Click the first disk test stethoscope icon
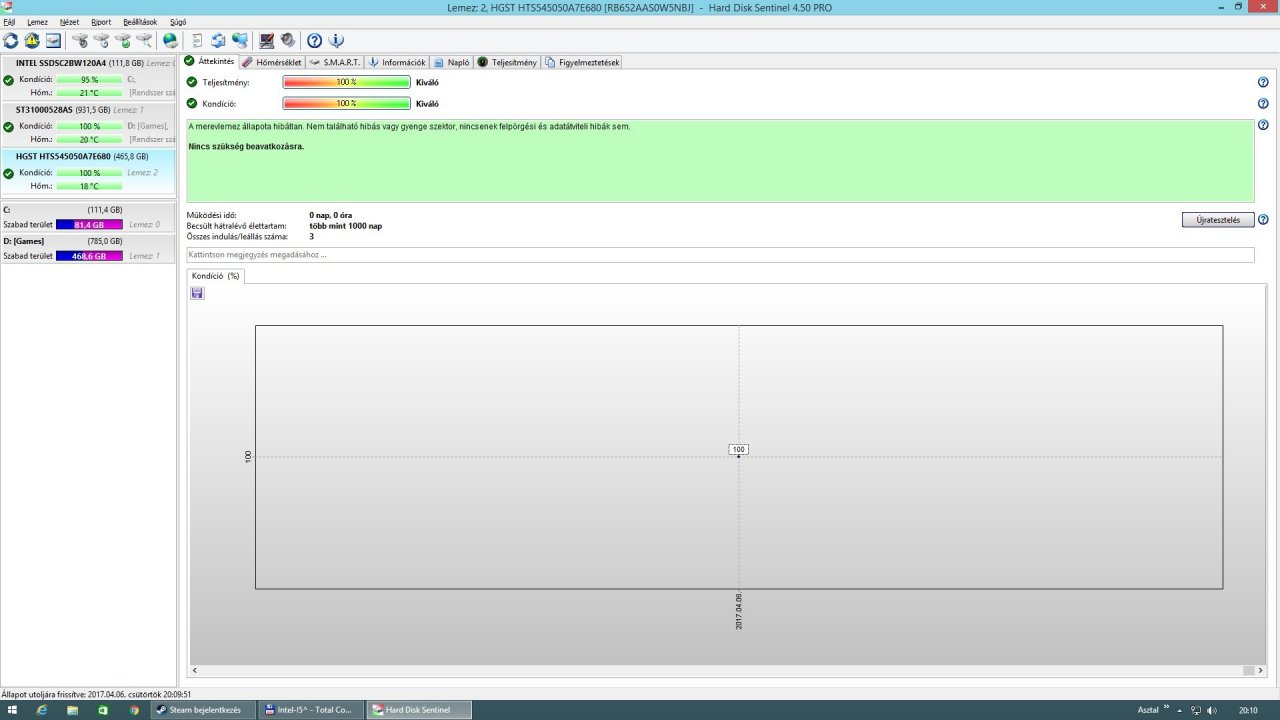Image resolution: width=1280 pixels, height=720 pixels. point(80,41)
